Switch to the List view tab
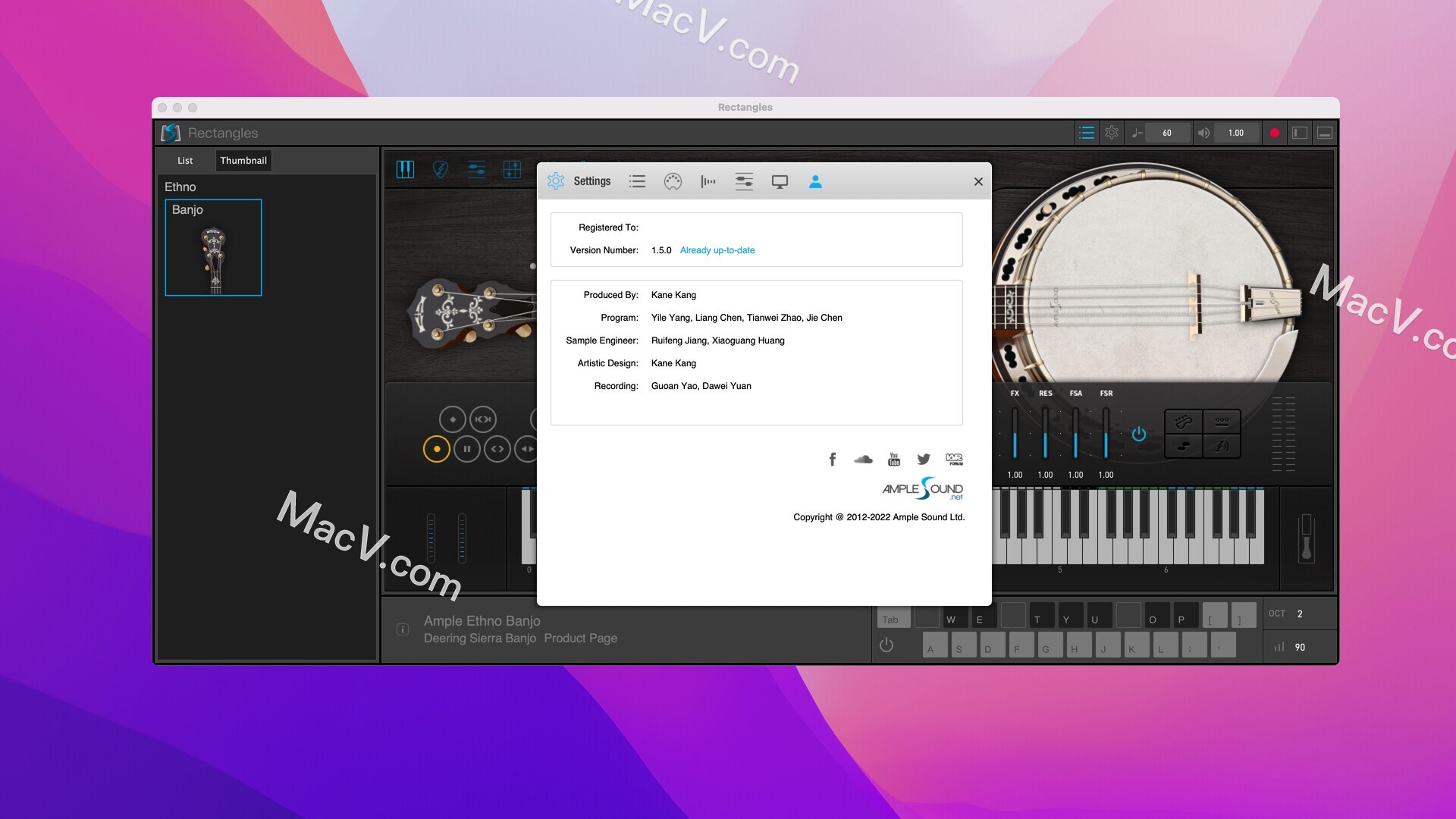Image resolution: width=1456 pixels, height=819 pixels. coord(185,161)
